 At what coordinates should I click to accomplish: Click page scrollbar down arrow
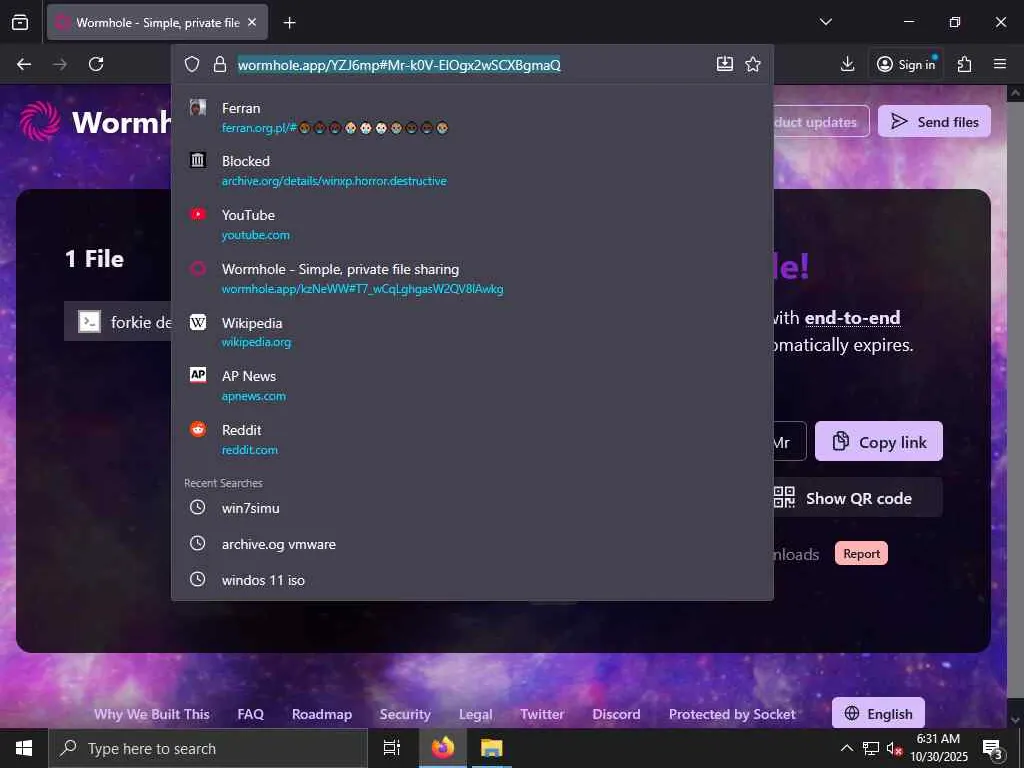pos(1016,720)
